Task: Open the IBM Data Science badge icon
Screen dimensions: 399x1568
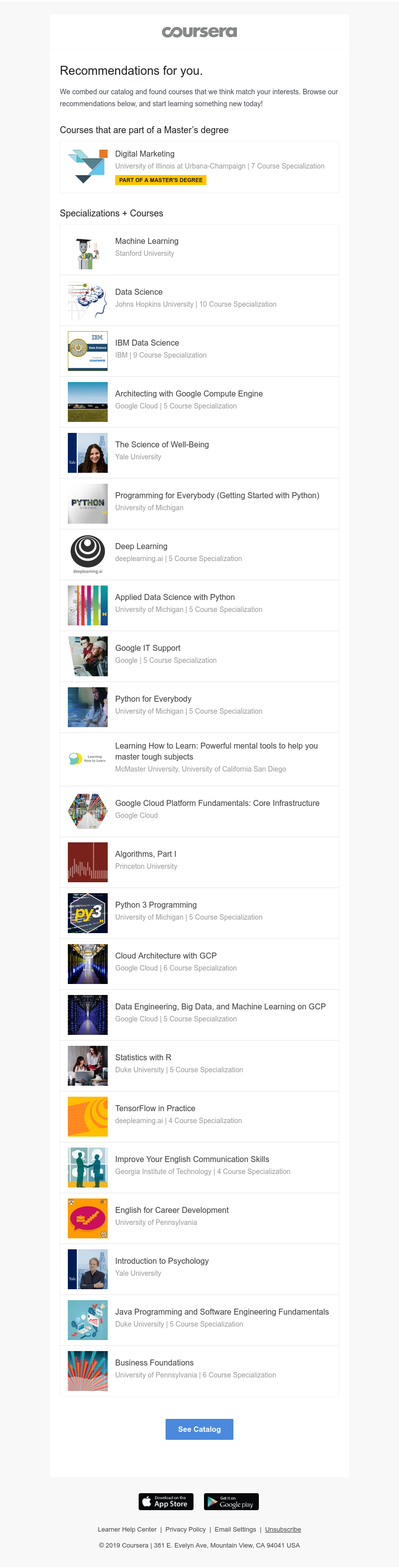Action: point(88,351)
